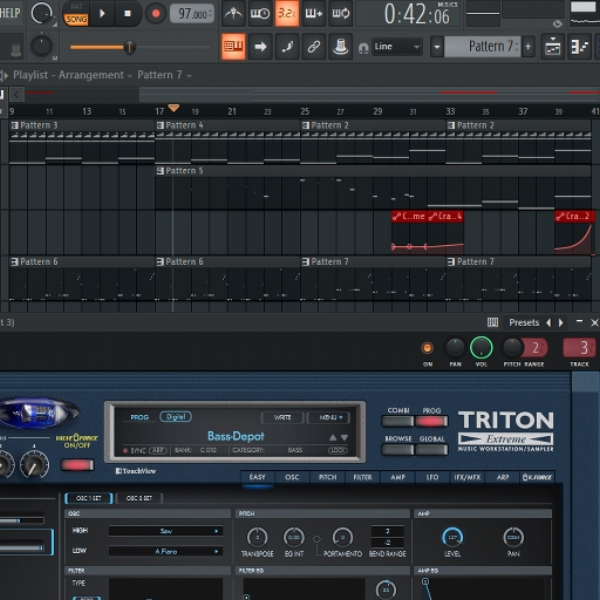The width and height of the screenshot is (600, 600).
Task: Toggle the countdown before recording icon
Action: [x=287, y=14]
